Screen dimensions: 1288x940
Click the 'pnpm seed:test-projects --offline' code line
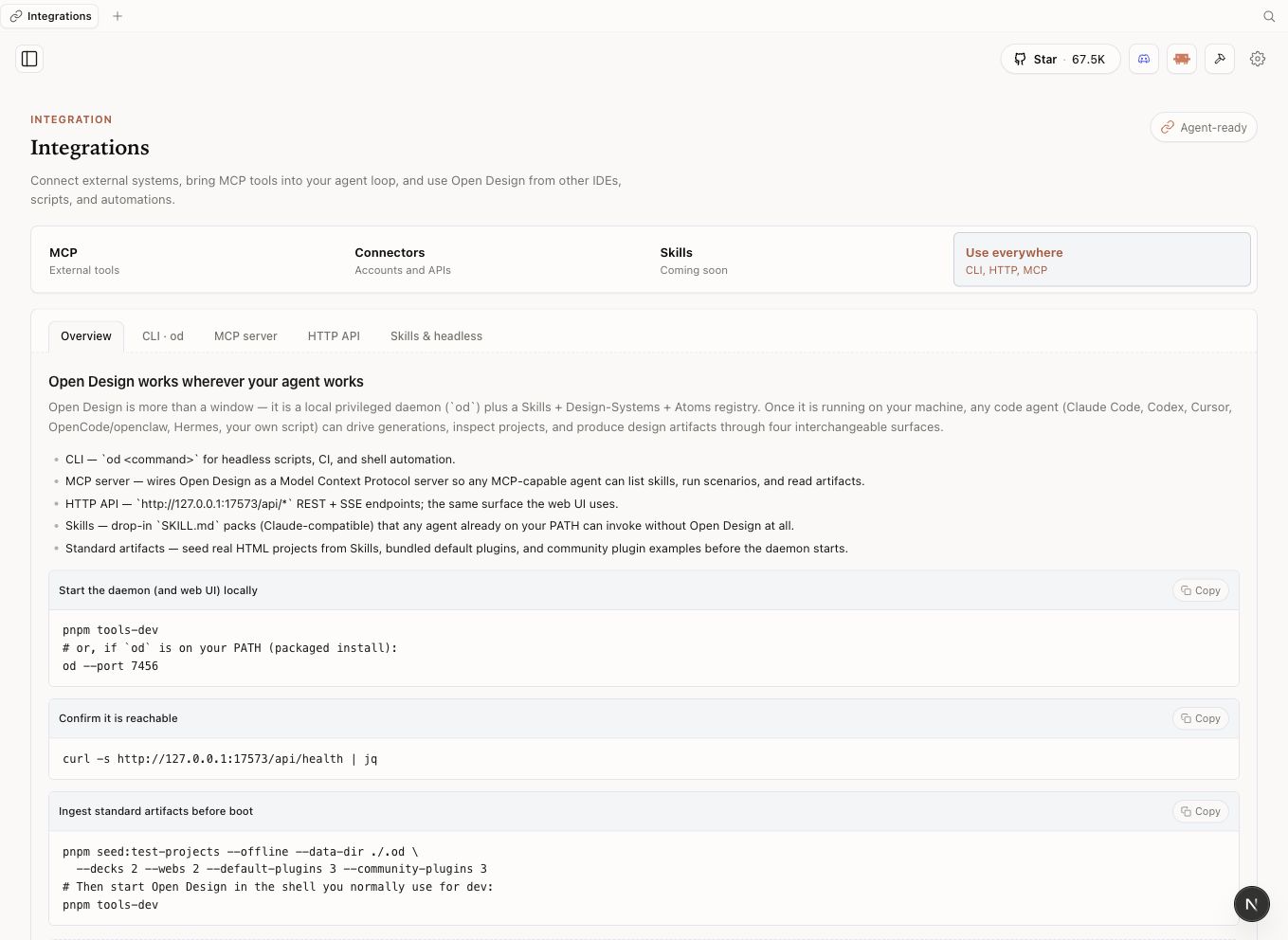(x=240, y=852)
